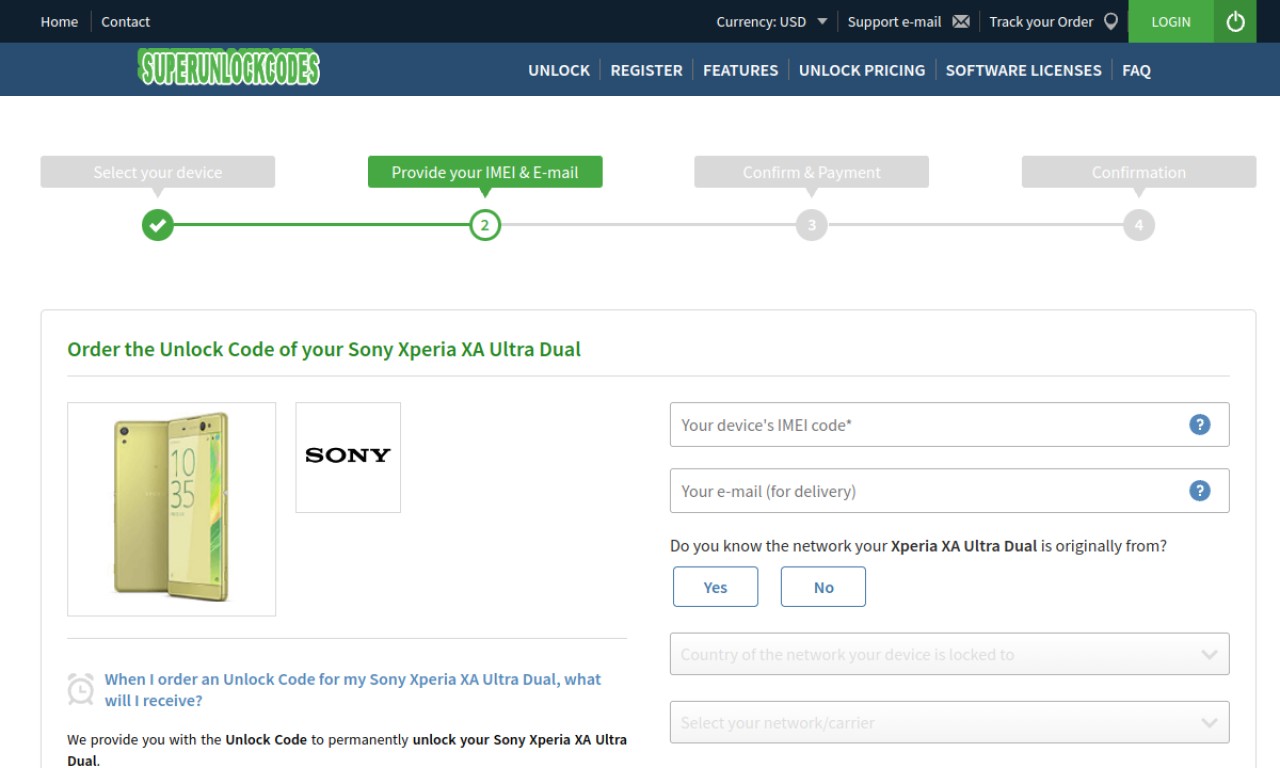This screenshot has width=1280, height=768.
Task: Open the UNLOCK menu item
Action: 559,70
